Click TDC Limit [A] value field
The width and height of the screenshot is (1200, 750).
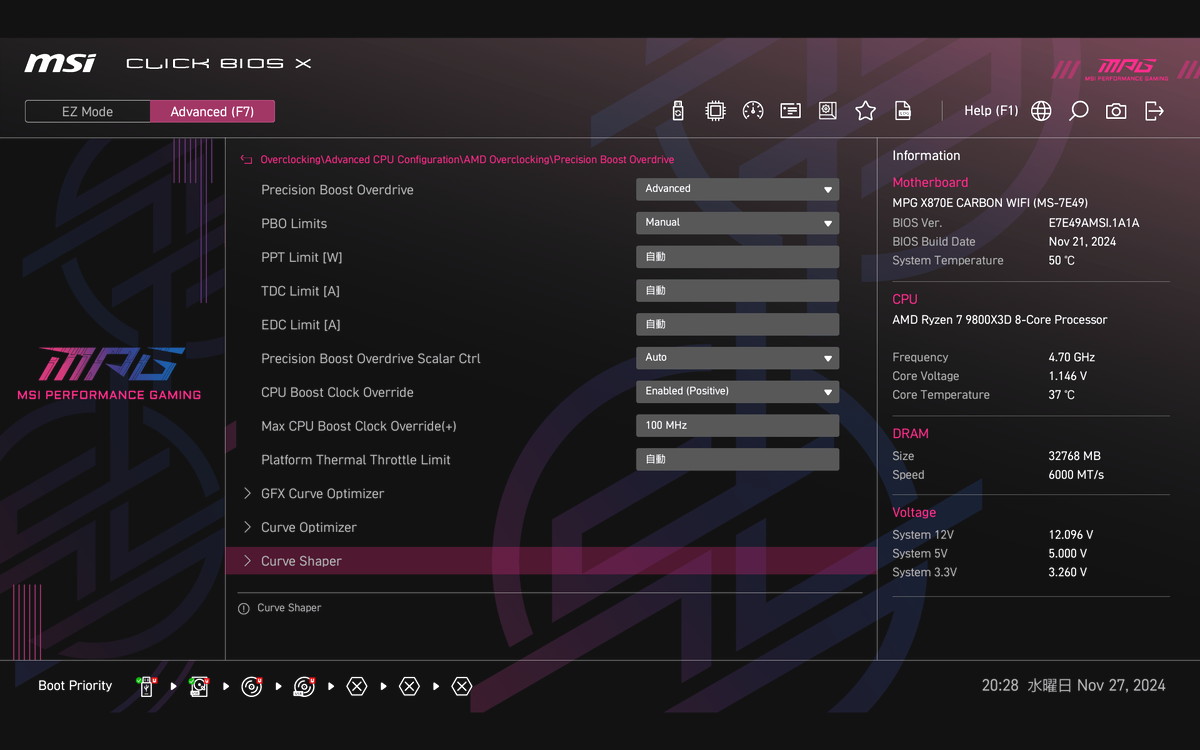point(737,291)
